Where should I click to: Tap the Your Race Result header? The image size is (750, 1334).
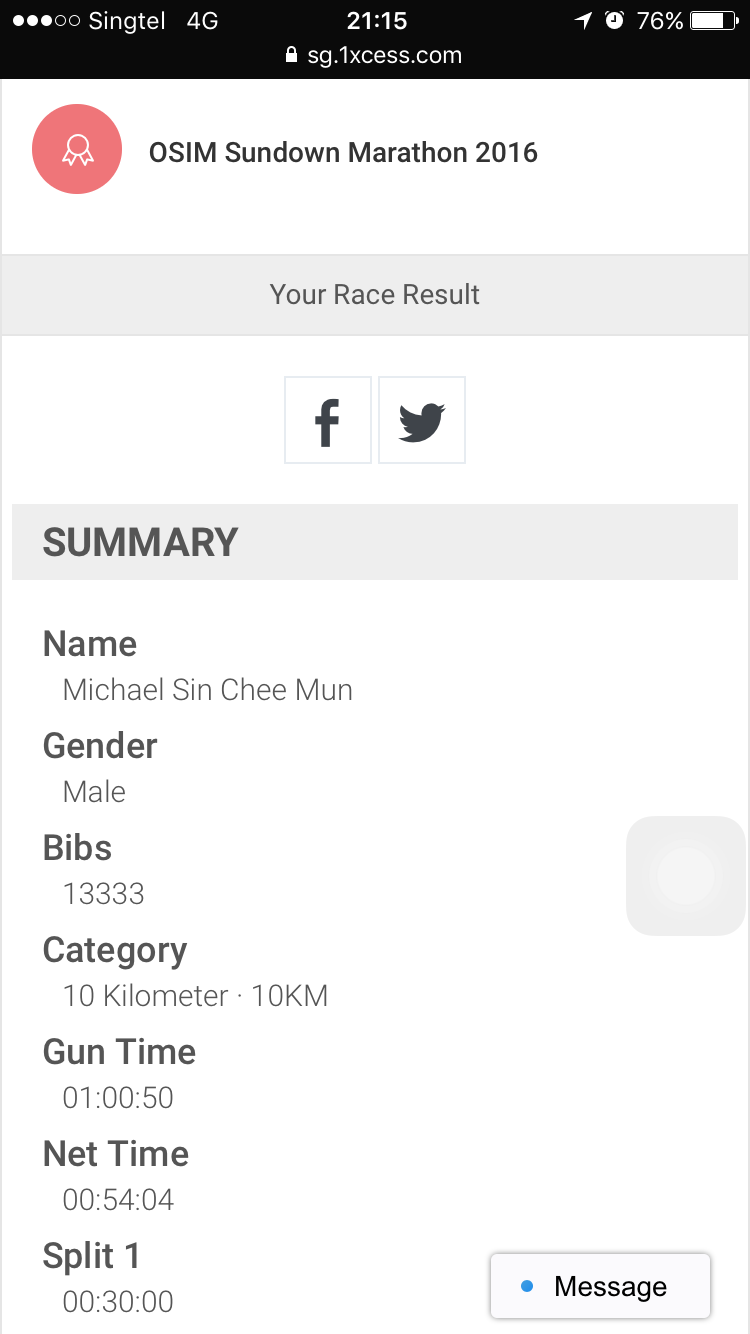tap(375, 295)
